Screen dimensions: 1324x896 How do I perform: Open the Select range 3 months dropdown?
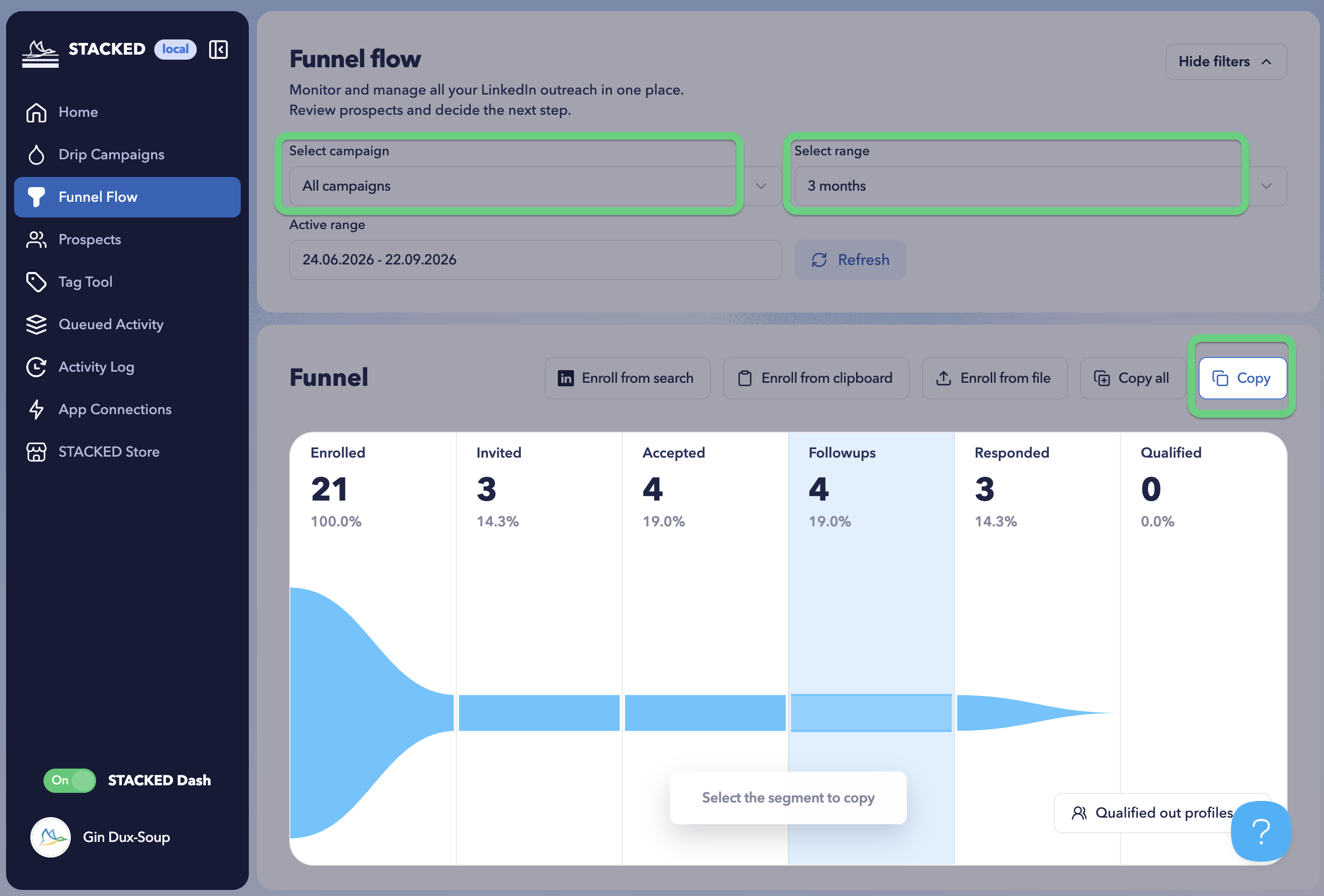point(1040,186)
